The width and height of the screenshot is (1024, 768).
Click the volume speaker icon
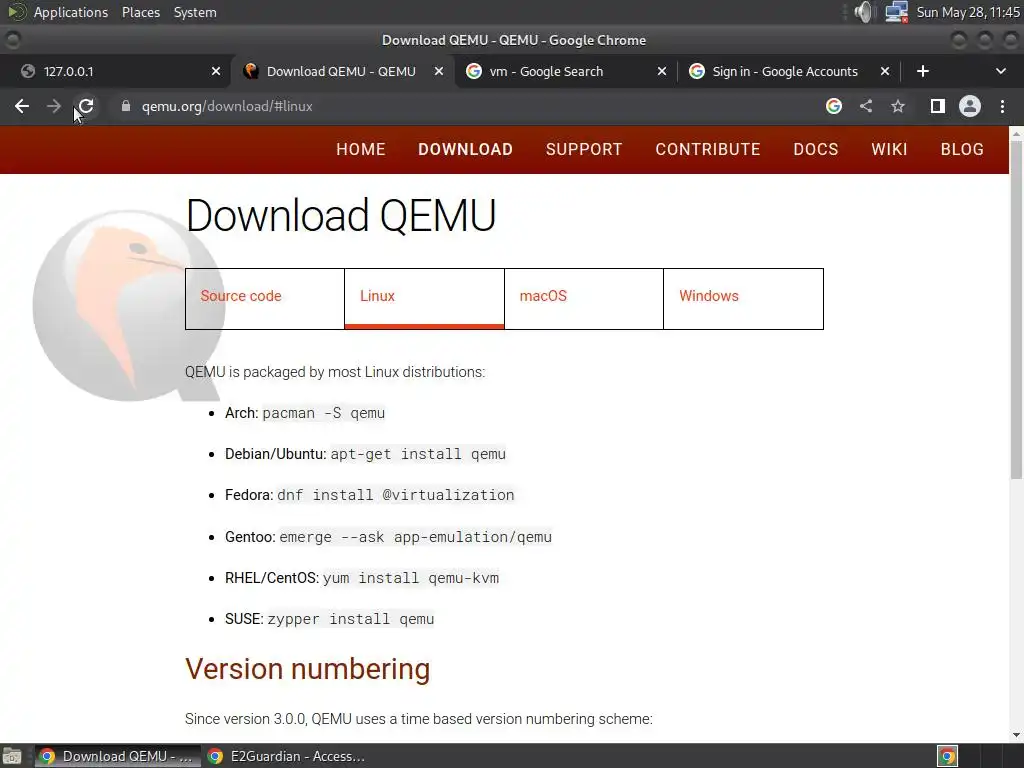coord(863,12)
